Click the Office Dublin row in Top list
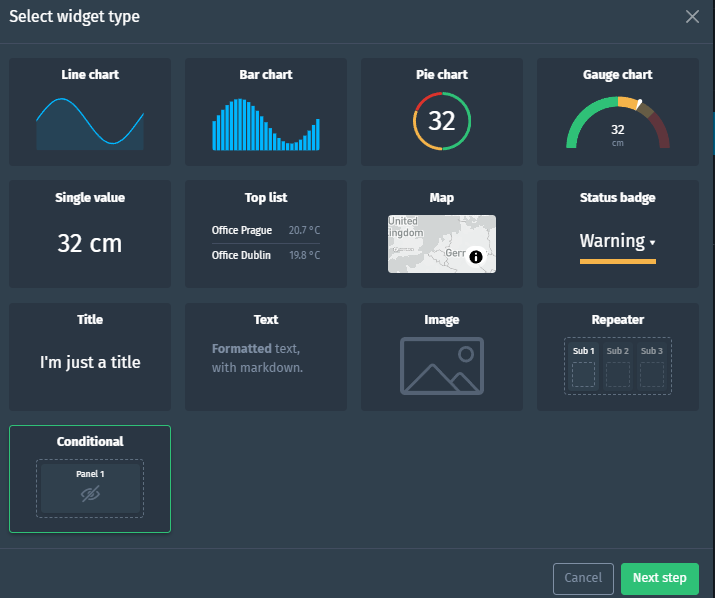Screen dimensions: 715x598 [266, 255]
